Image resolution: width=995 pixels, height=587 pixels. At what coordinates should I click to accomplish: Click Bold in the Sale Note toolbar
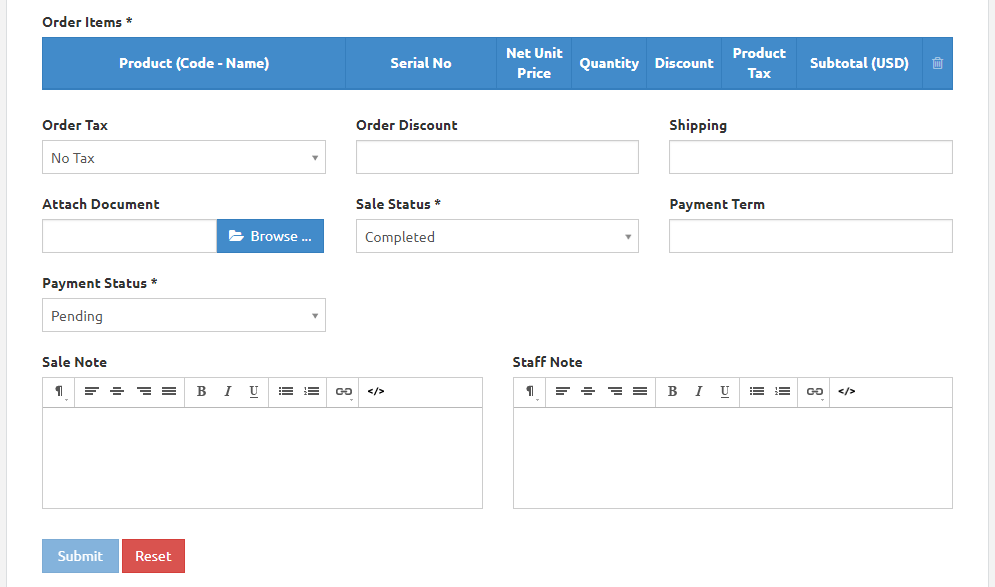[201, 391]
